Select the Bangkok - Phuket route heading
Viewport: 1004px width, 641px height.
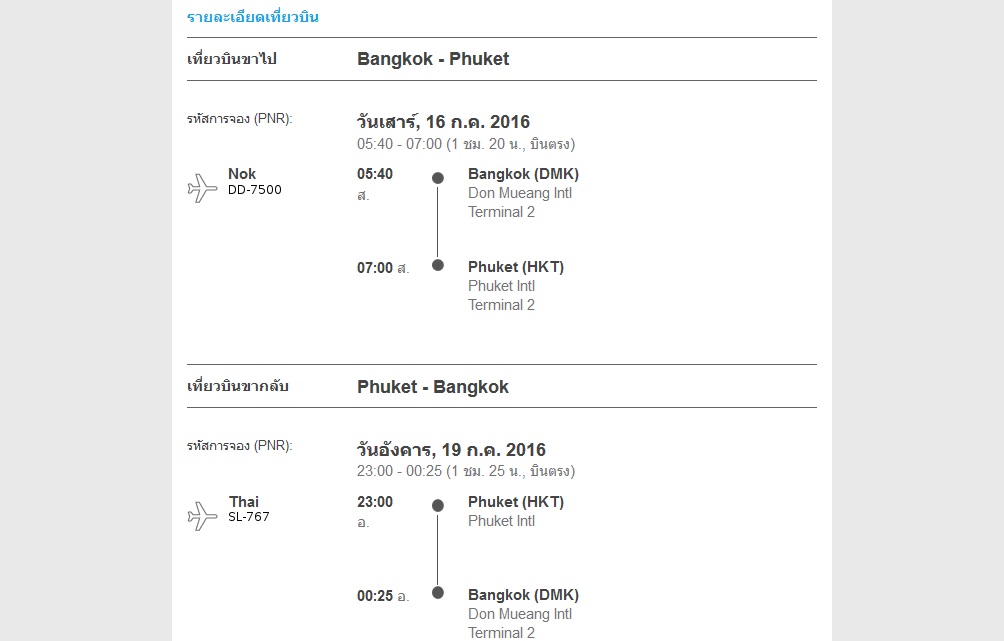pos(433,59)
